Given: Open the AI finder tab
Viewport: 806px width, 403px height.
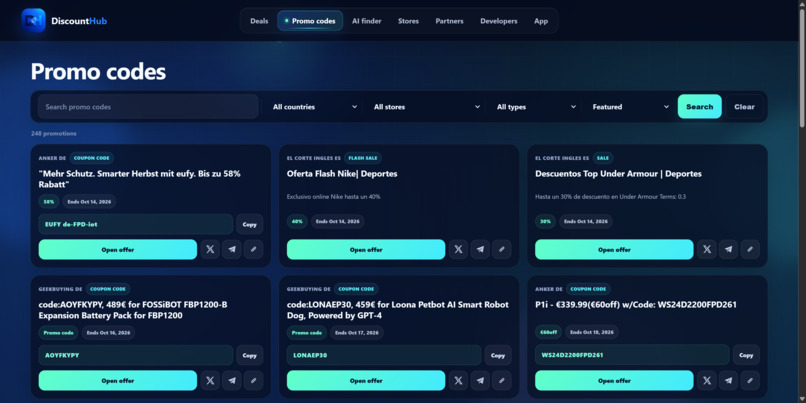Looking at the screenshot, I should 367,21.
